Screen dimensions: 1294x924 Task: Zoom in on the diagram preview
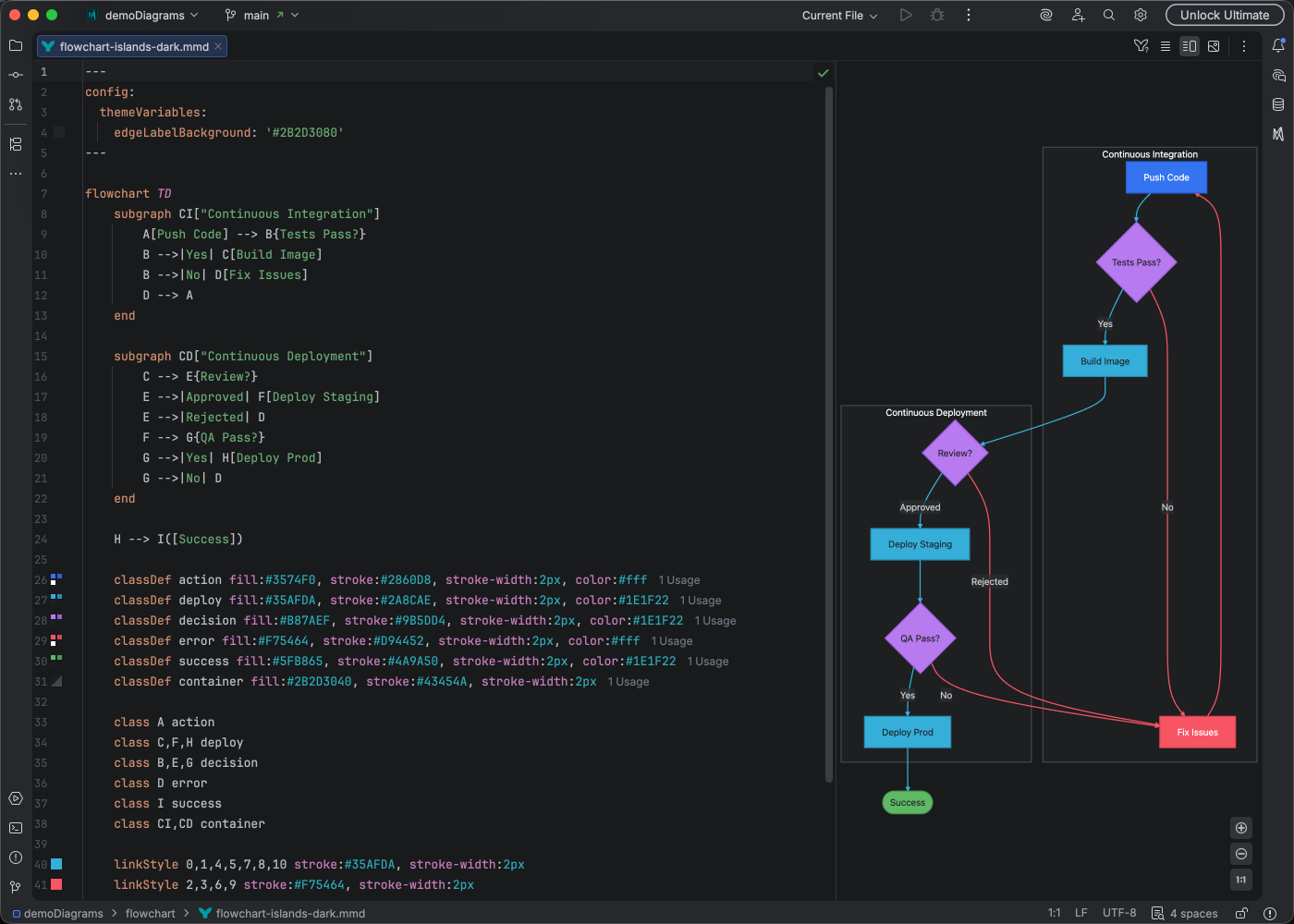tap(1241, 828)
